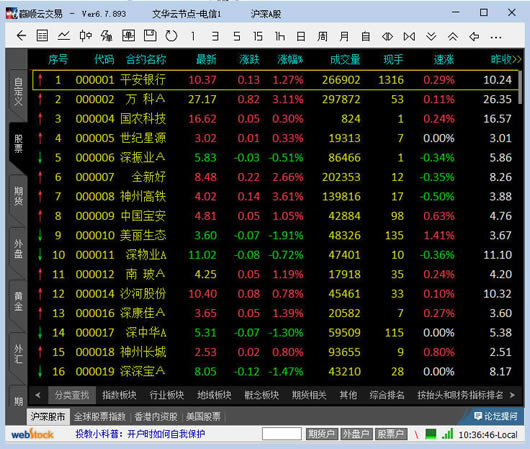
Task: Switch to 外盘 sidebar tab
Action: pyautogui.click(x=18, y=249)
